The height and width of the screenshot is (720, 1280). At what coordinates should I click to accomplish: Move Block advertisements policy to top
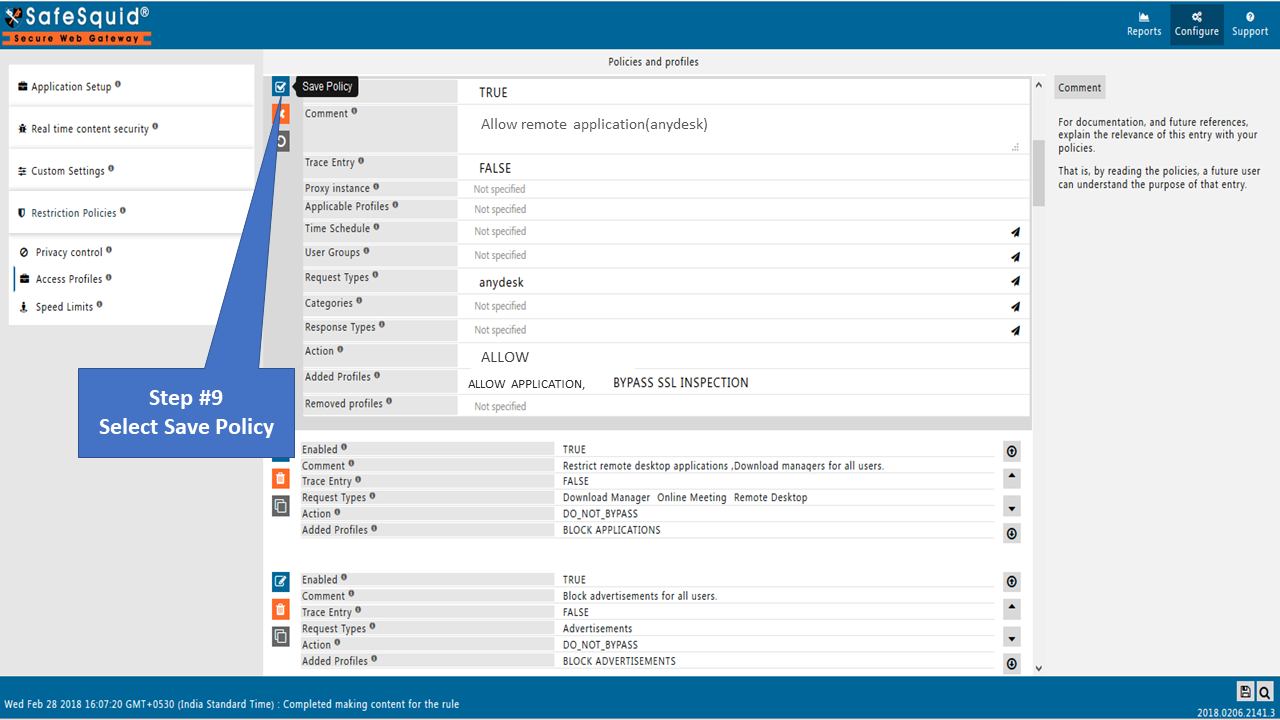[x=1012, y=581]
